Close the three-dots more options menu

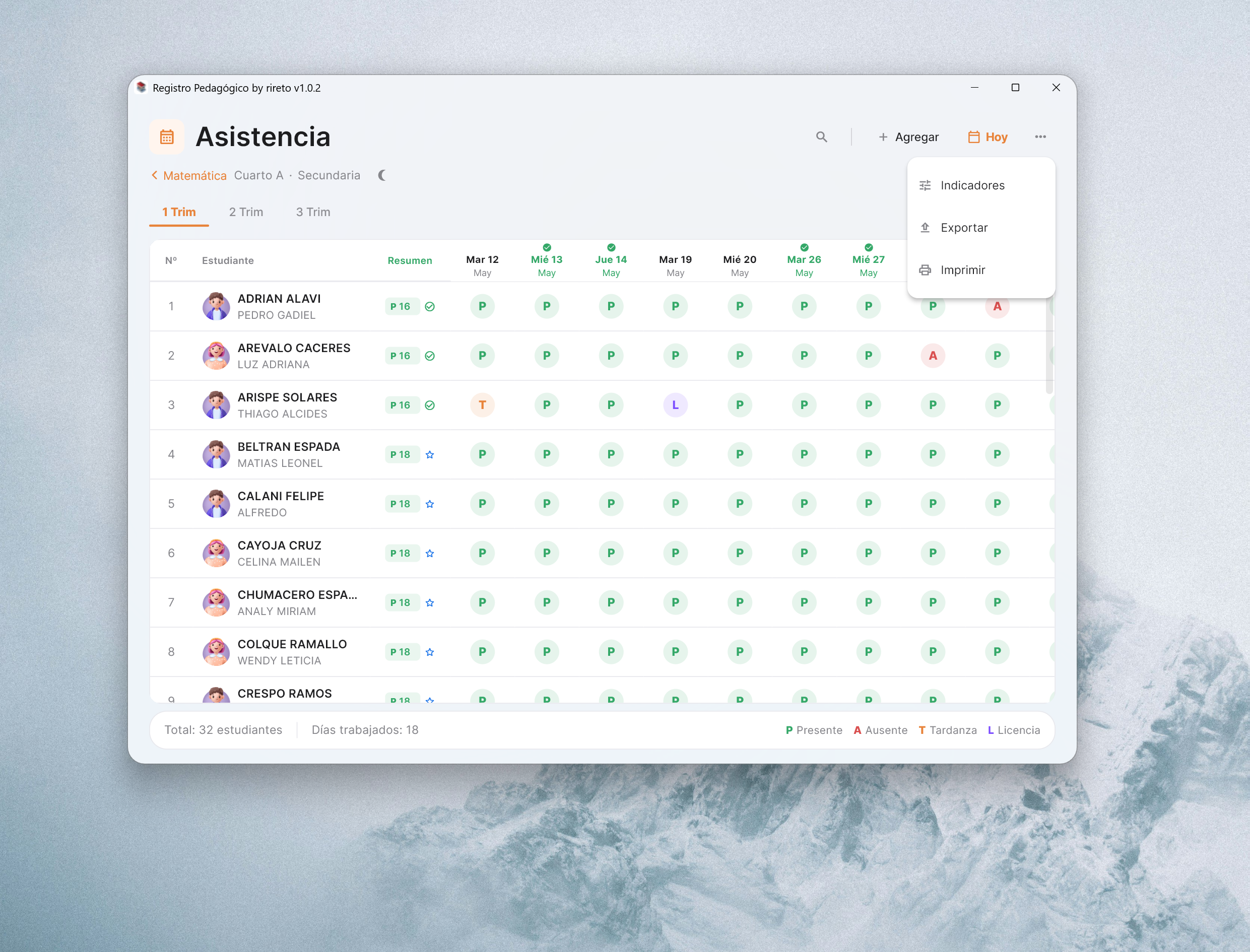pyautogui.click(x=1040, y=137)
